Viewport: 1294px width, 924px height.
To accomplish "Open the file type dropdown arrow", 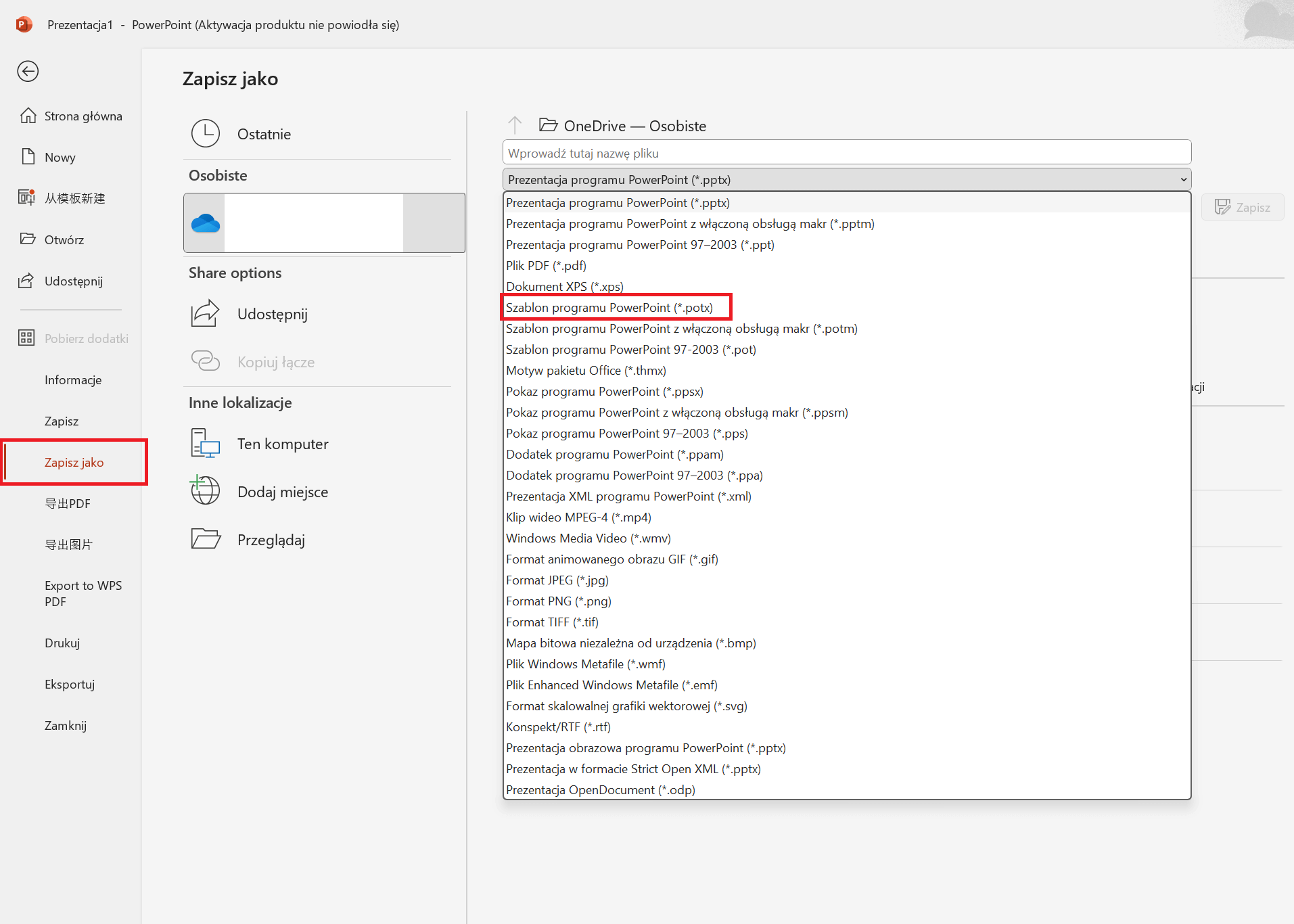I will coord(1183,180).
